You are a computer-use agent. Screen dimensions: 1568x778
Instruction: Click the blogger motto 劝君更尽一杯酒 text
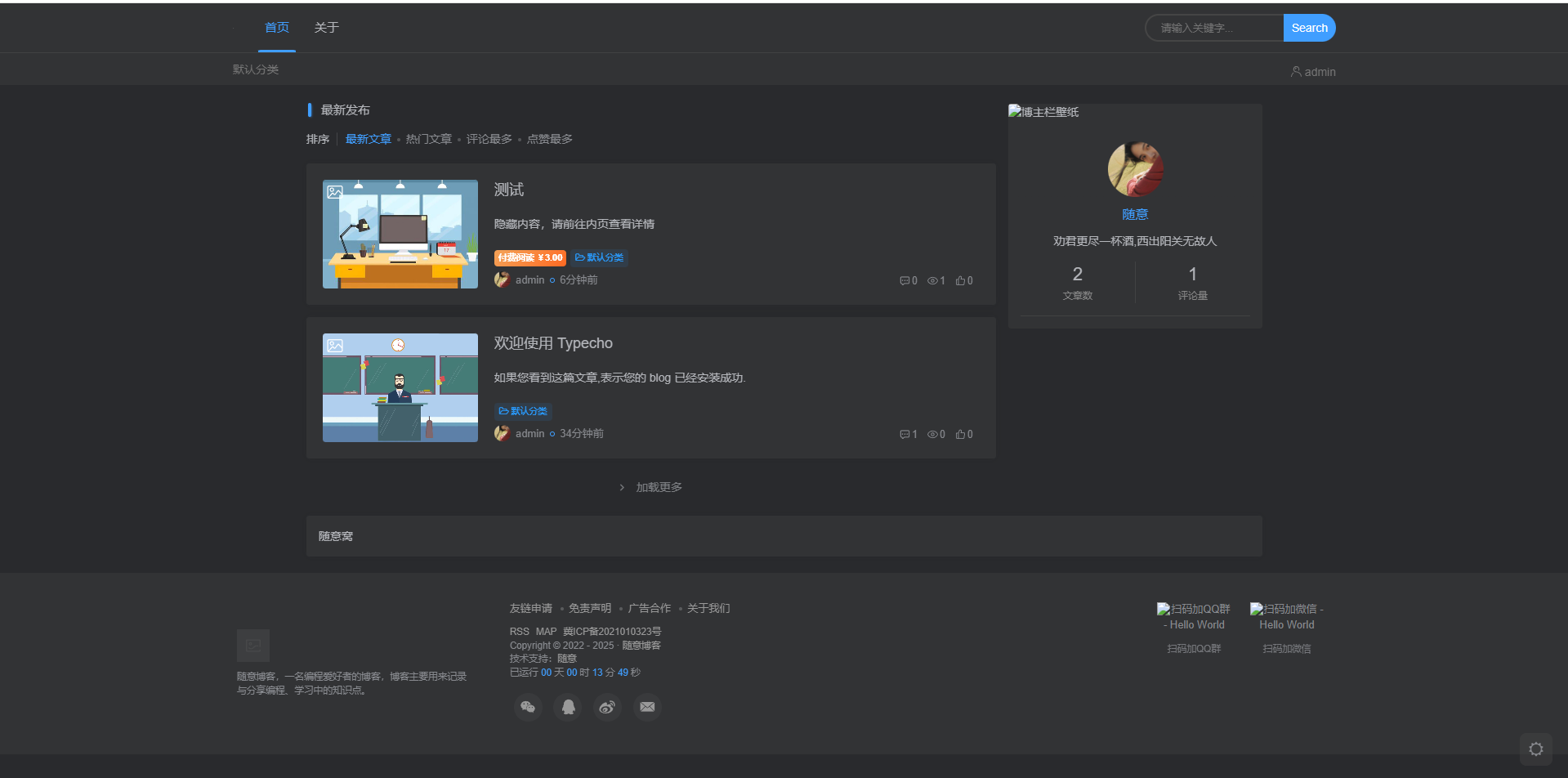coord(1135,241)
